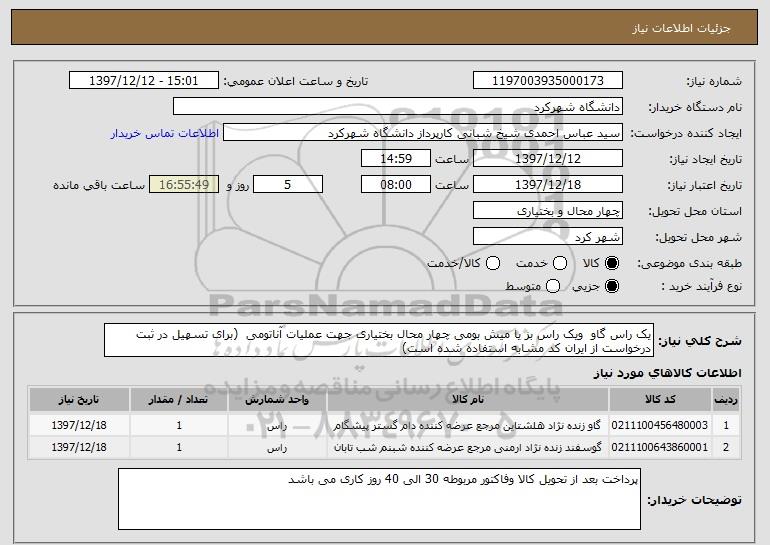Click the اطلاعات کالاهای مورد نیاز heading

pyautogui.click(x=668, y=373)
